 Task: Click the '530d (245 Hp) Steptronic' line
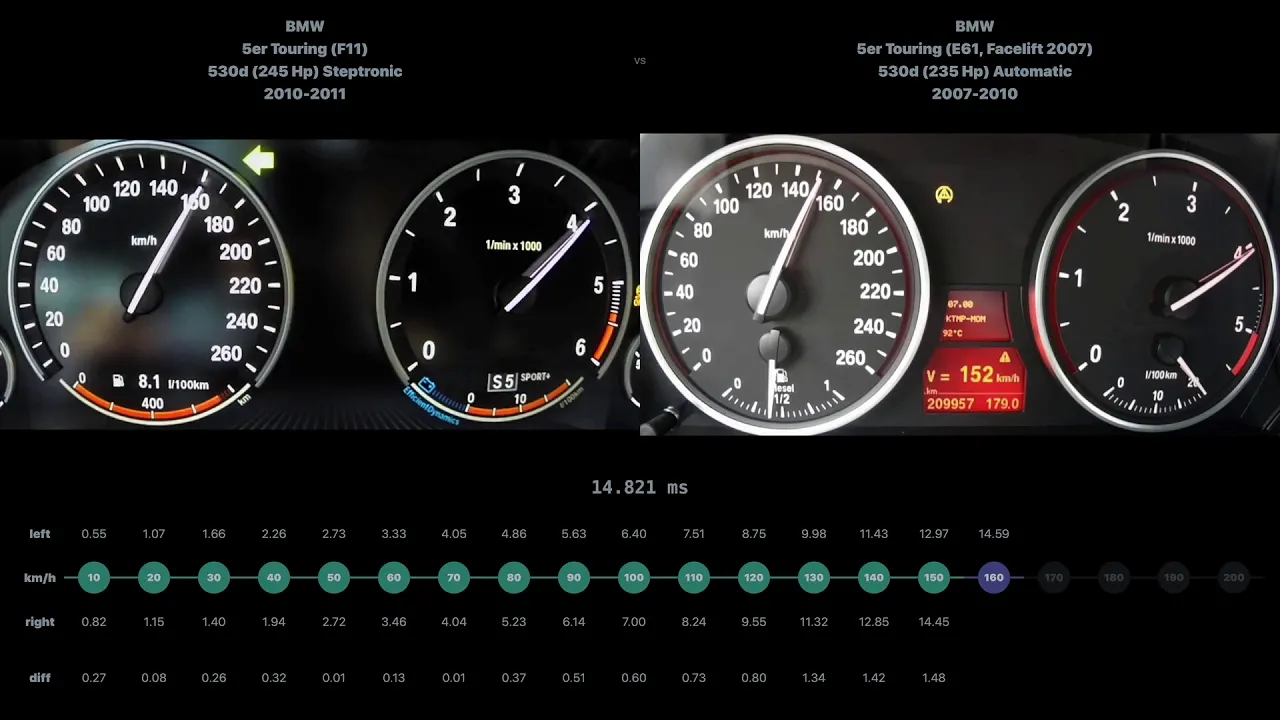305,71
